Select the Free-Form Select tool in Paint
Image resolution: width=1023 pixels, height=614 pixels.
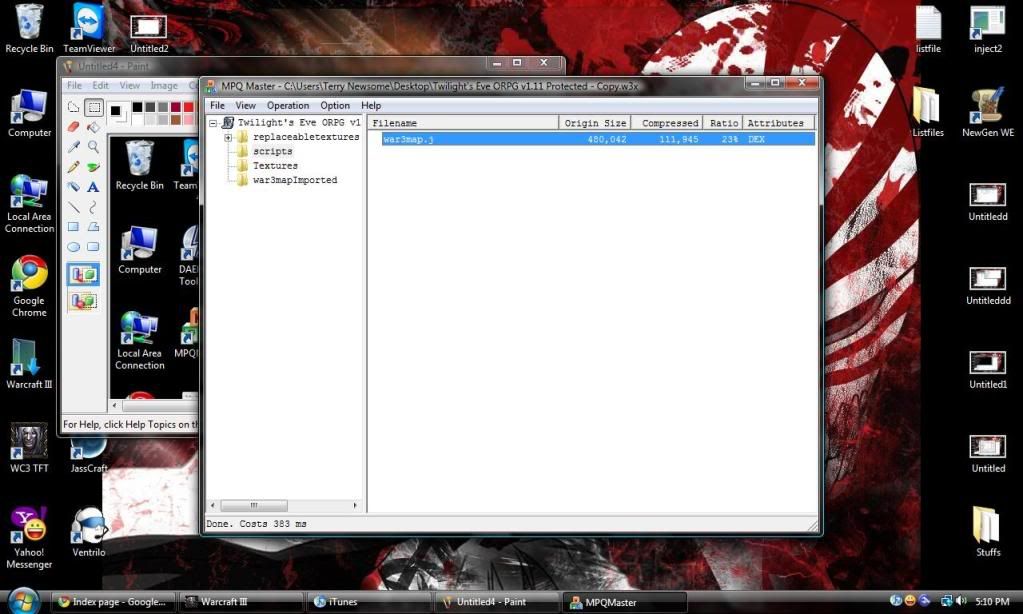[74, 107]
